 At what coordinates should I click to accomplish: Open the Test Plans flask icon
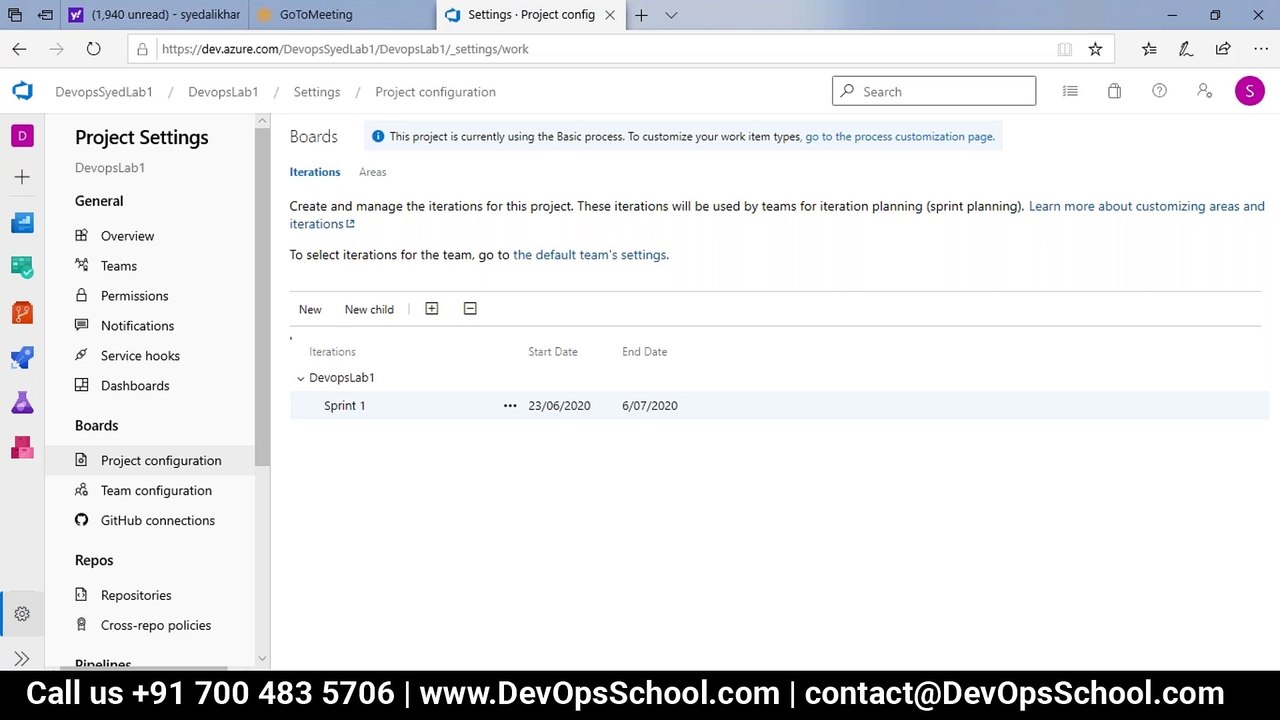[x=22, y=402]
